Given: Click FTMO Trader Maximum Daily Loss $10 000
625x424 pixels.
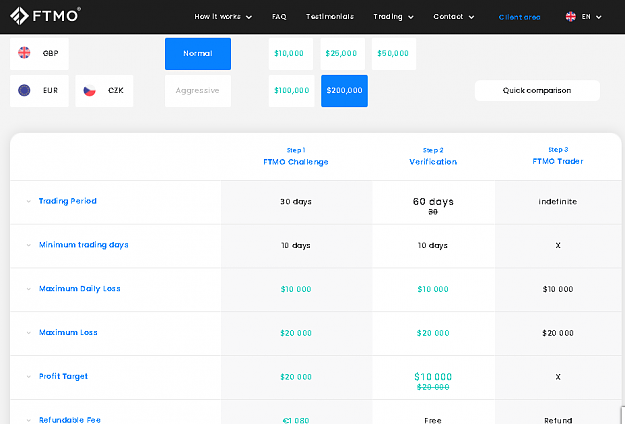Looking at the screenshot, I should point(558,289).
